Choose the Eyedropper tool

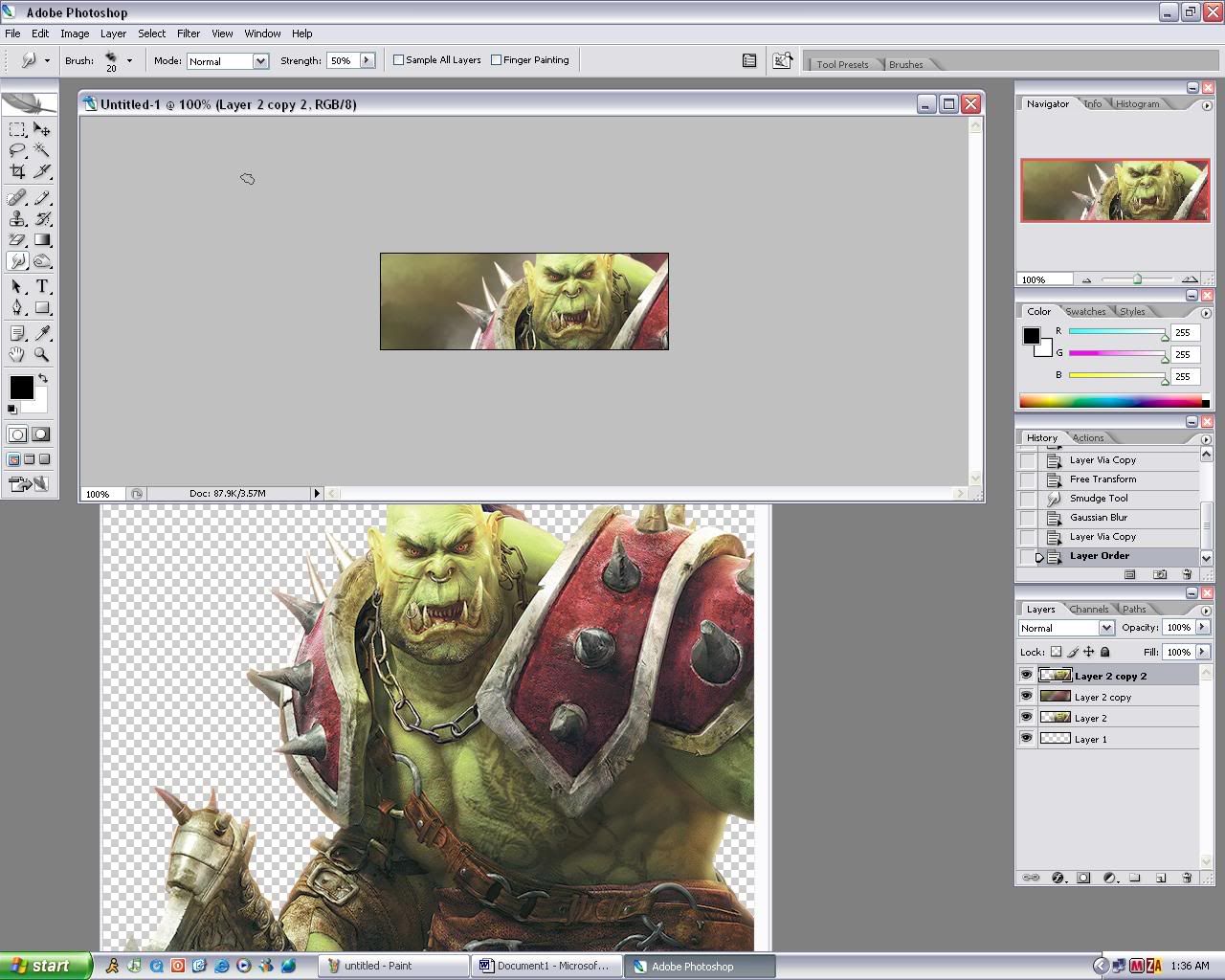point(42,333)
